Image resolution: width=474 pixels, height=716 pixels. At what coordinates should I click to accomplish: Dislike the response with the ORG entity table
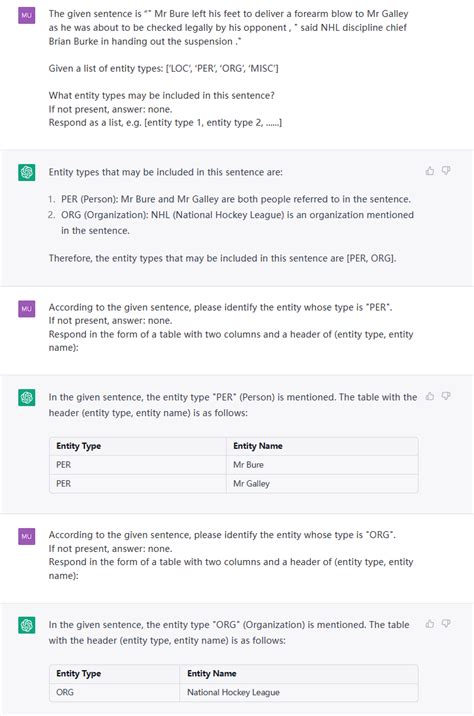(x=446, y=623)
